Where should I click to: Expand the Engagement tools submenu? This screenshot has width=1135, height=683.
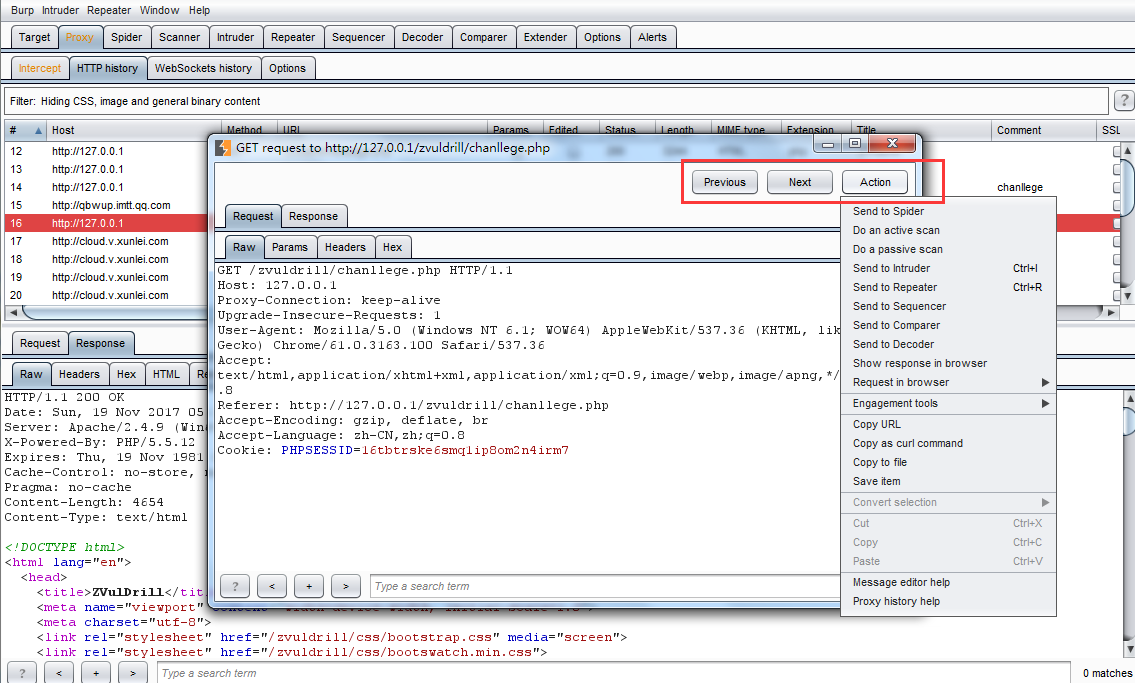click(x=1045, y=403)
